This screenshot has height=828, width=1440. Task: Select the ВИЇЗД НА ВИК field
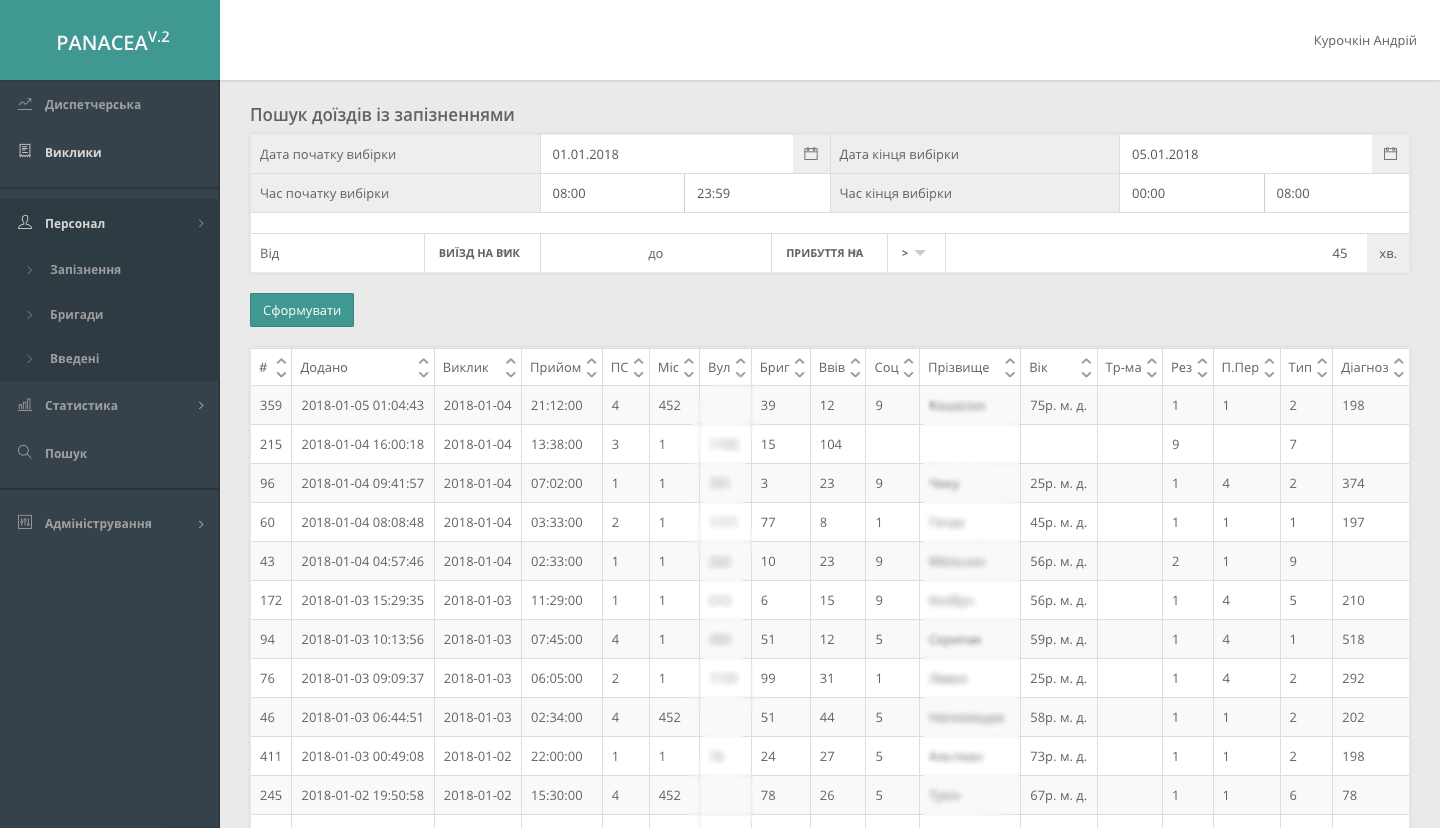pos(483,253)
